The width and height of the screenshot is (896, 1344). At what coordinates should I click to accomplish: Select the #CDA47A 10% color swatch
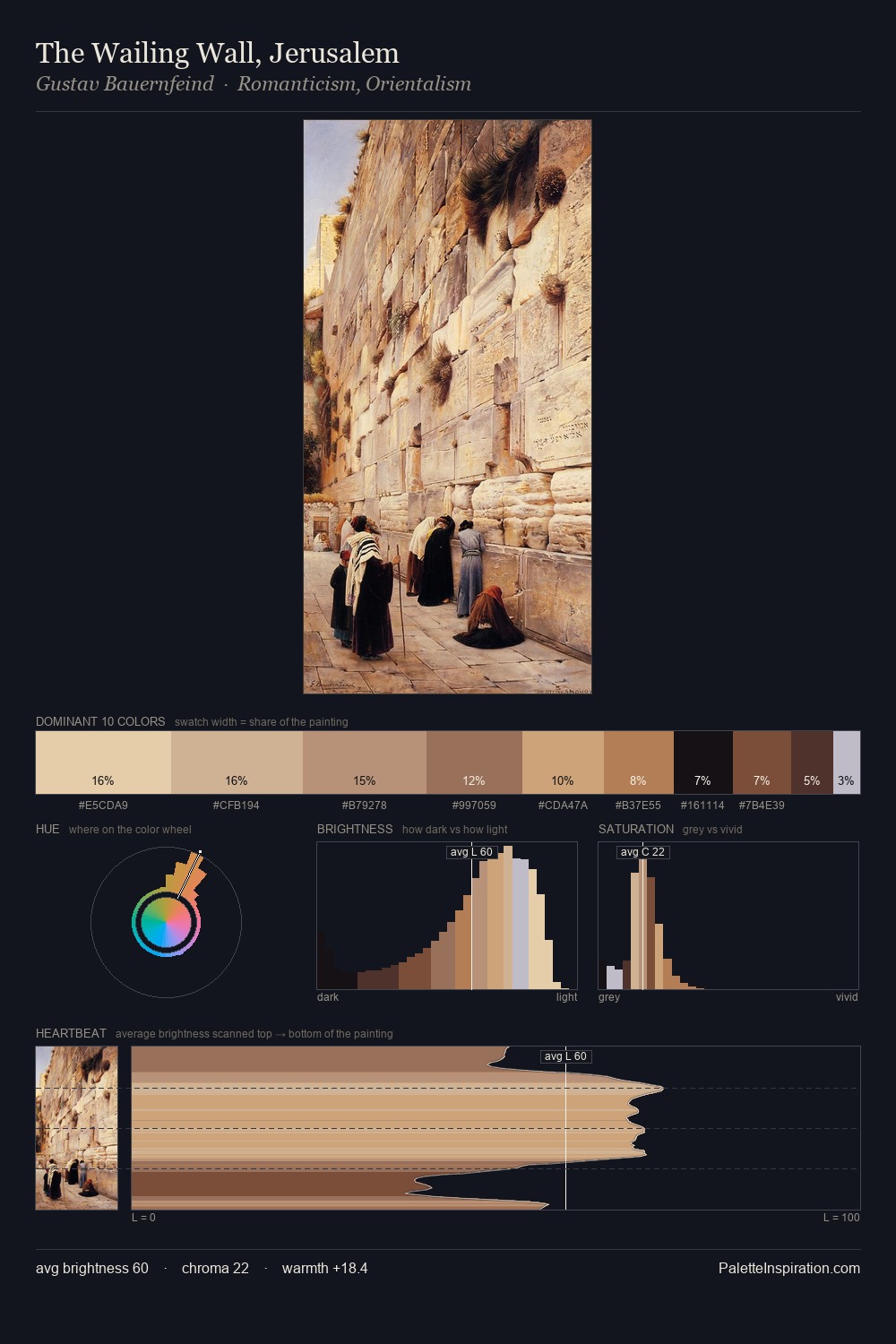pos(563,762)
